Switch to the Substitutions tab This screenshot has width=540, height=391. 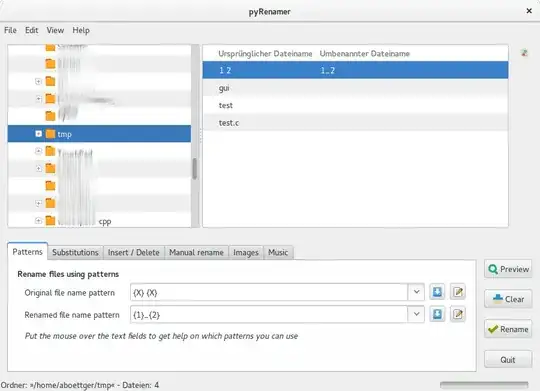pos(75,253)
